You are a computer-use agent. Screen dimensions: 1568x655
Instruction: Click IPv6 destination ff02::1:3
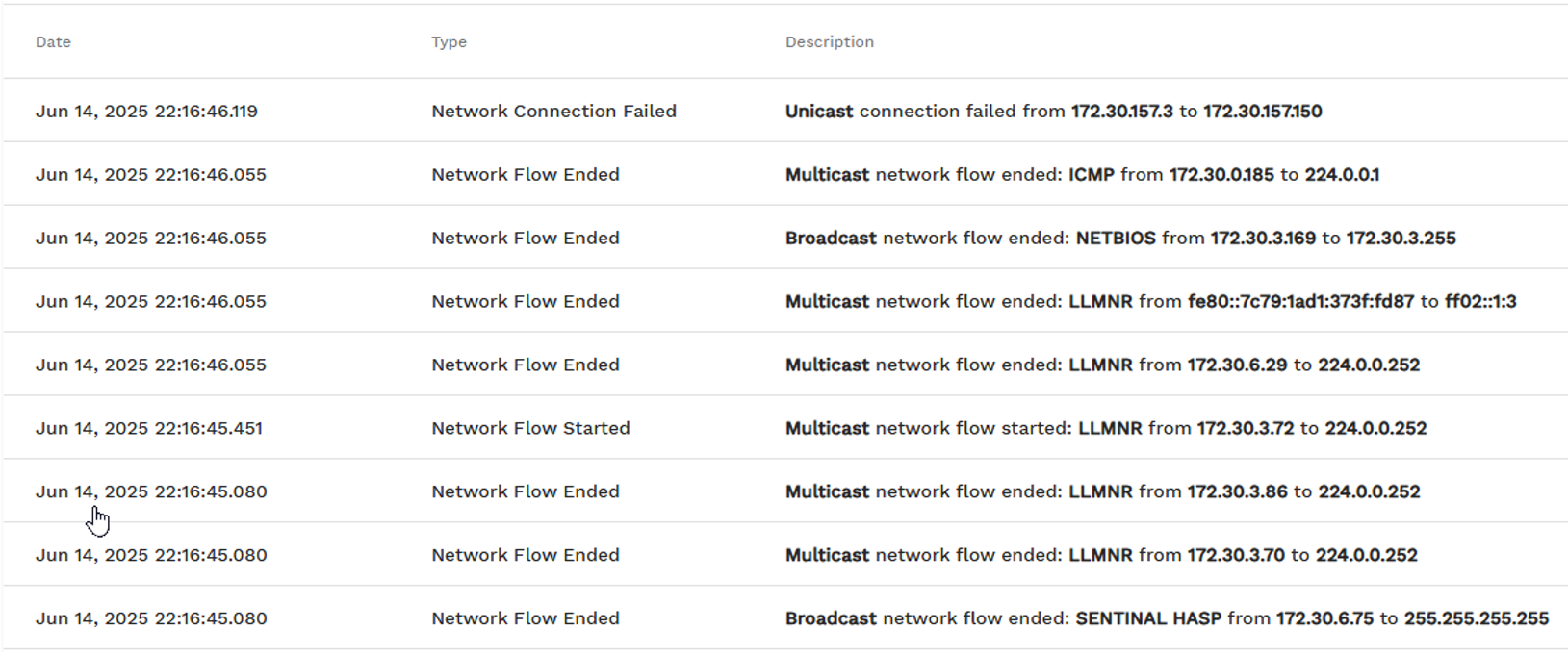point(1479,302)
